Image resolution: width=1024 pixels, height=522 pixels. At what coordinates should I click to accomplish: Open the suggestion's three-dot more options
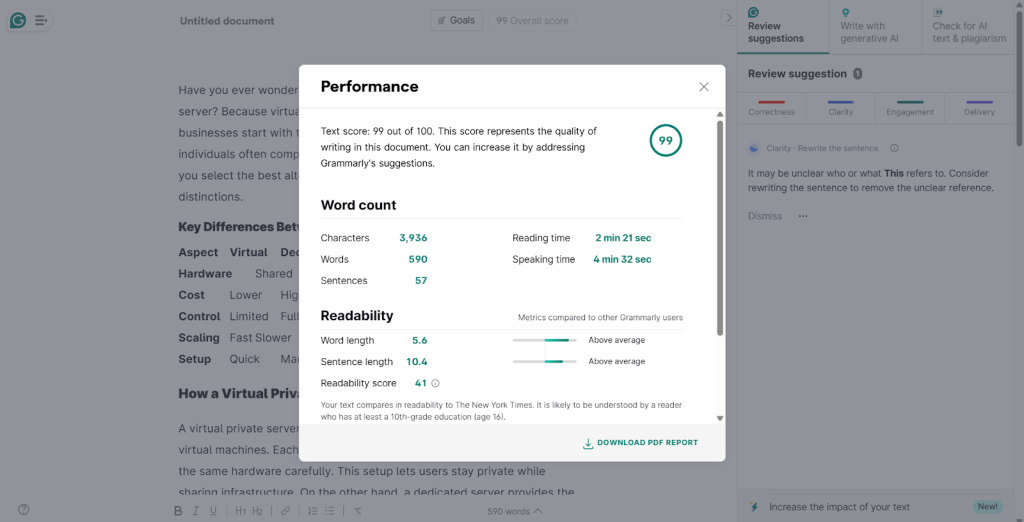point(803,216)
